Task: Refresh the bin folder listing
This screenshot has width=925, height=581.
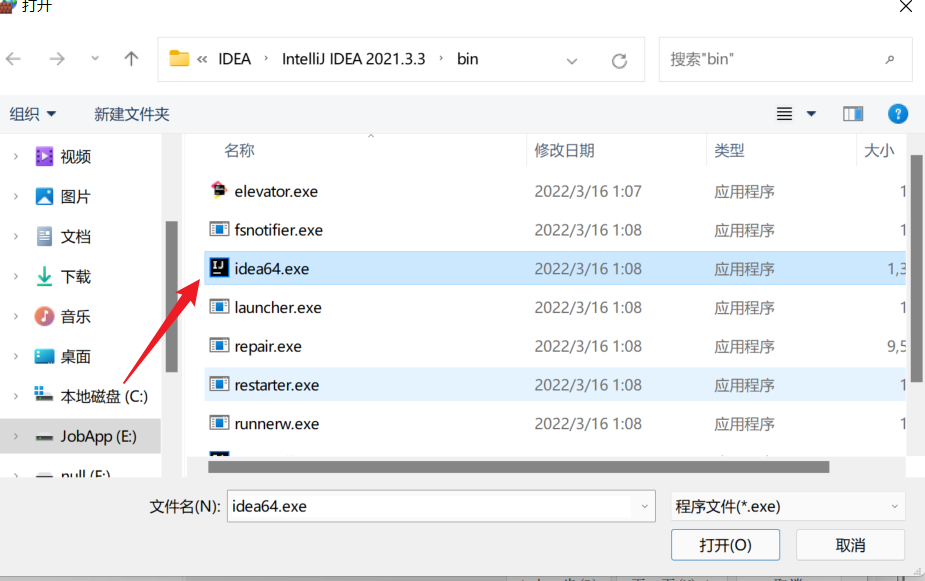Action: pos(619,61)
